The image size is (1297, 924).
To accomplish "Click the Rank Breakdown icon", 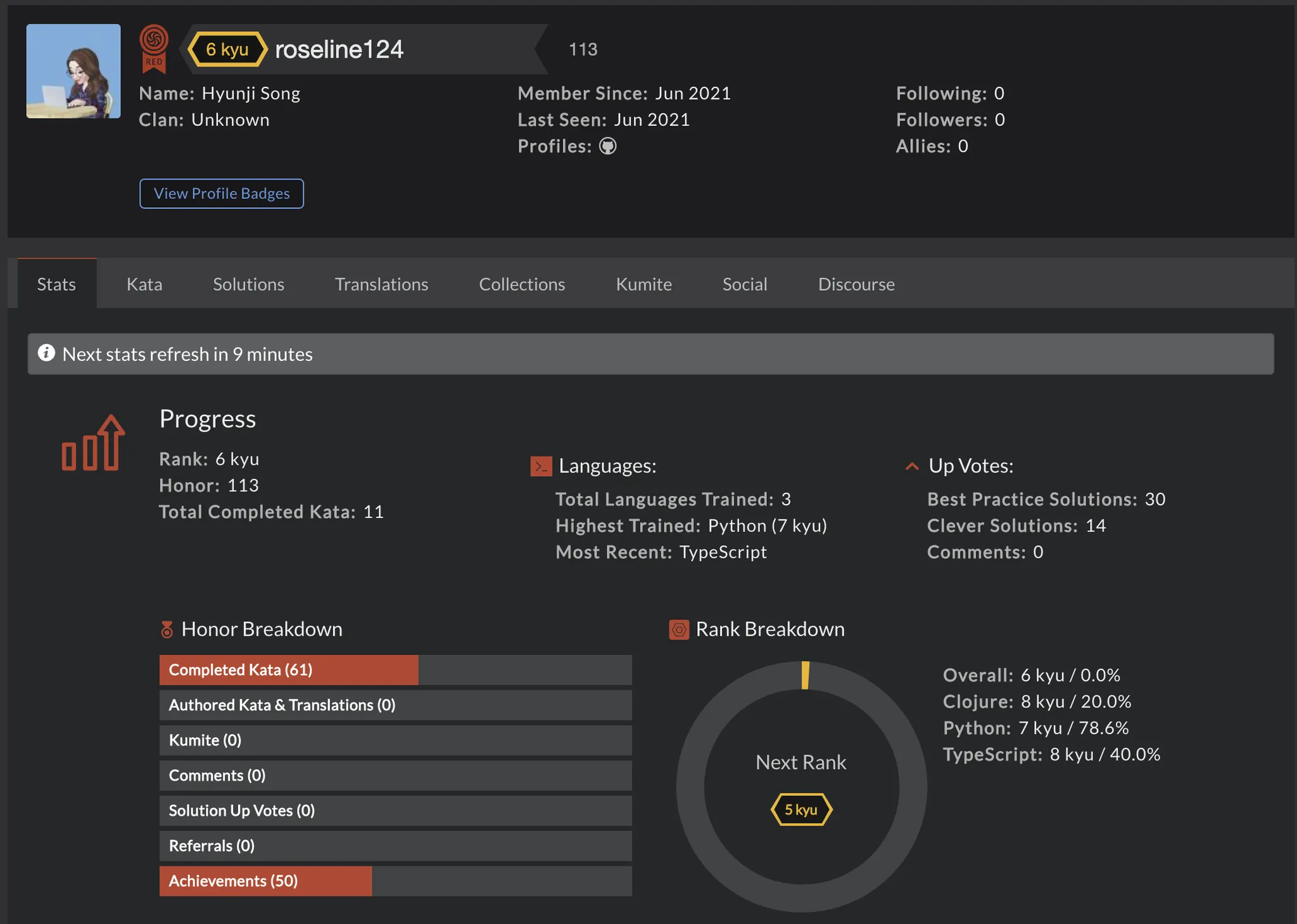I will coord(679,630).
